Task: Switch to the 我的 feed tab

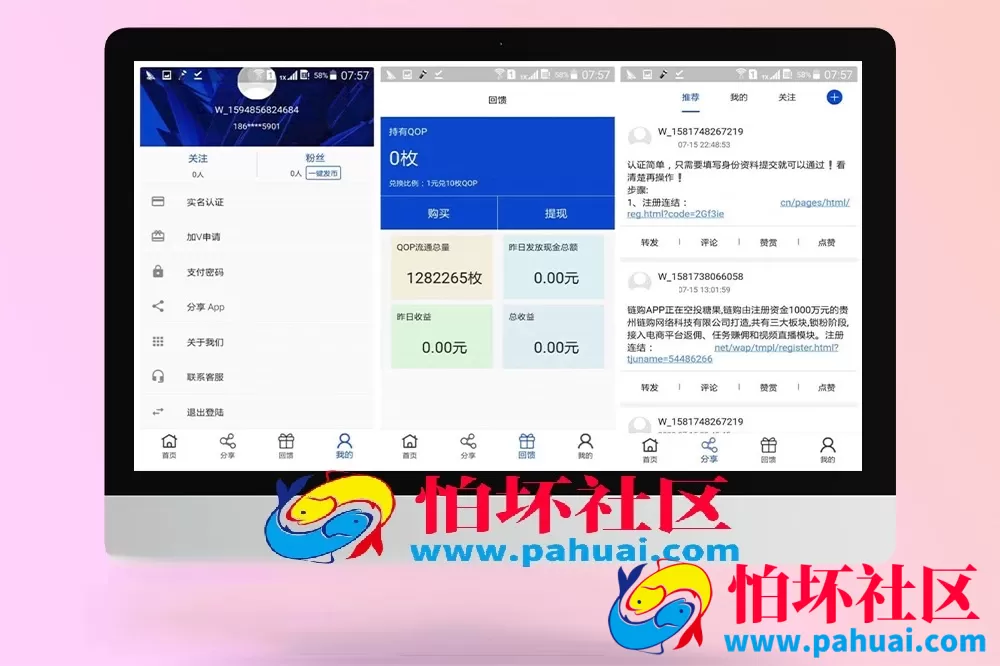Action: click(739, 98)
